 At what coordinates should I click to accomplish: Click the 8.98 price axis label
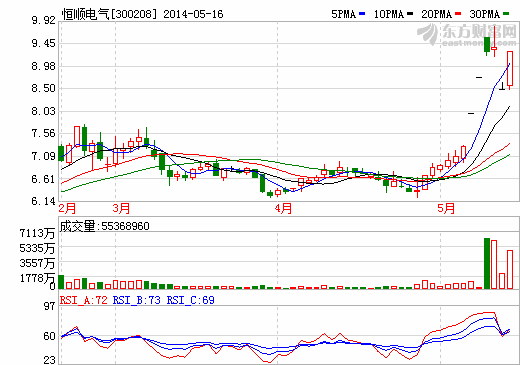click(43, 66)
